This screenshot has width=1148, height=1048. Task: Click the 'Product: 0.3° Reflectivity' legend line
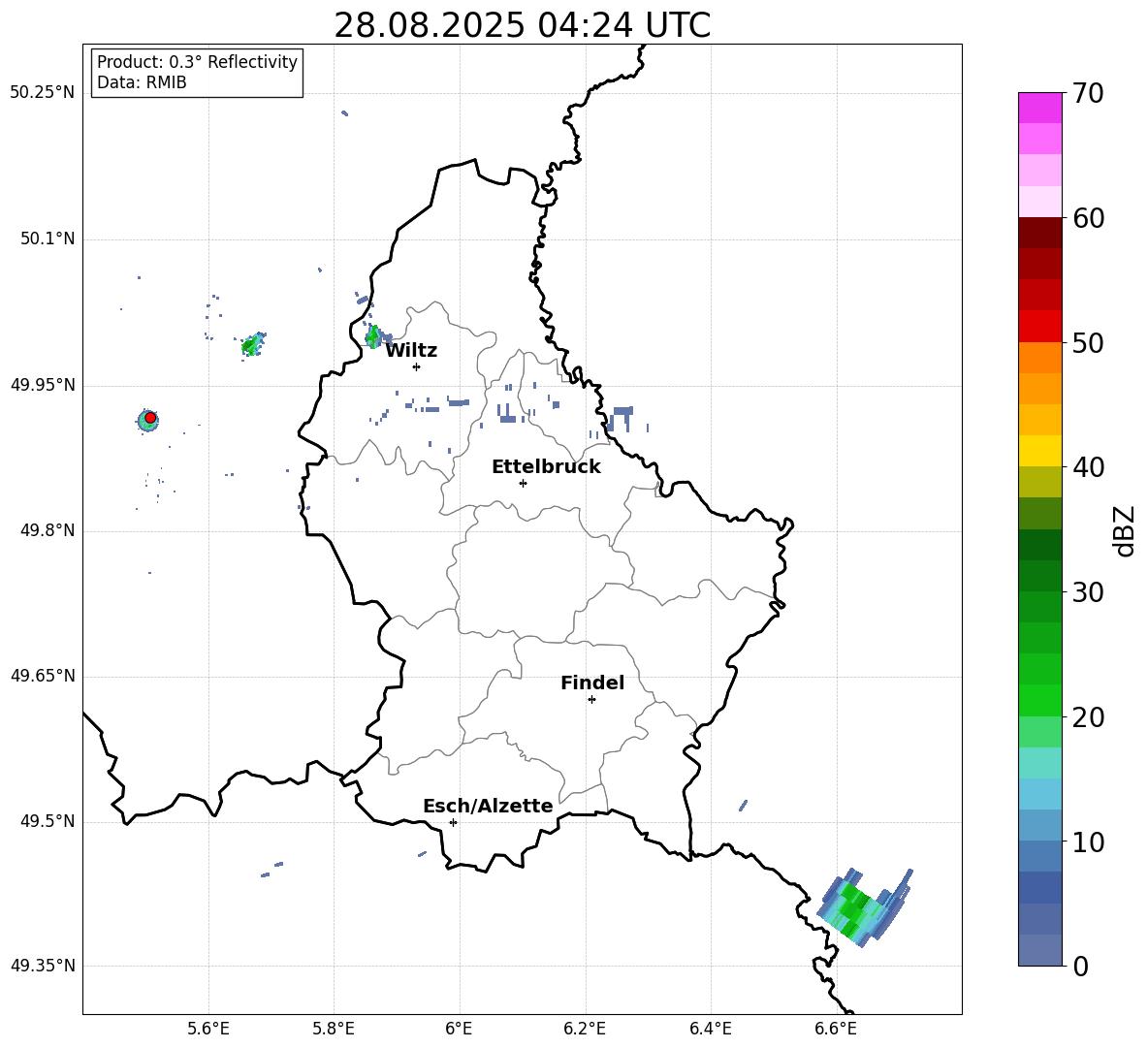[197, 61]
